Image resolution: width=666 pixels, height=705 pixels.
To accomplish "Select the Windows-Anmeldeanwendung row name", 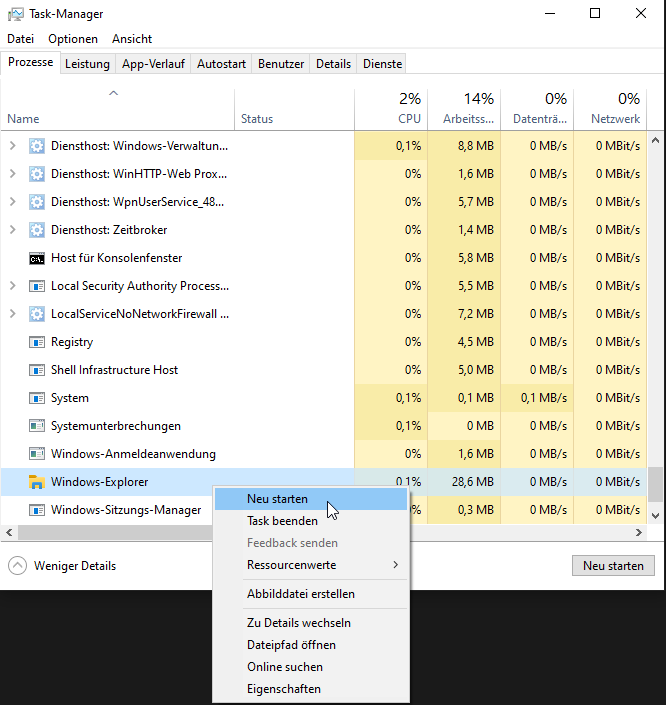I will pos(134,454).
